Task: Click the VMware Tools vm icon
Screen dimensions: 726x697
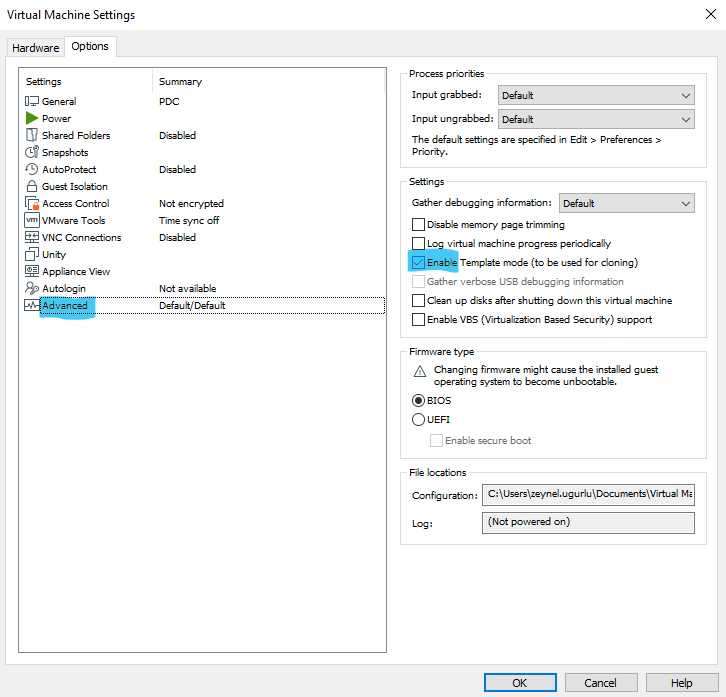Action: click(x=31, y=220)
